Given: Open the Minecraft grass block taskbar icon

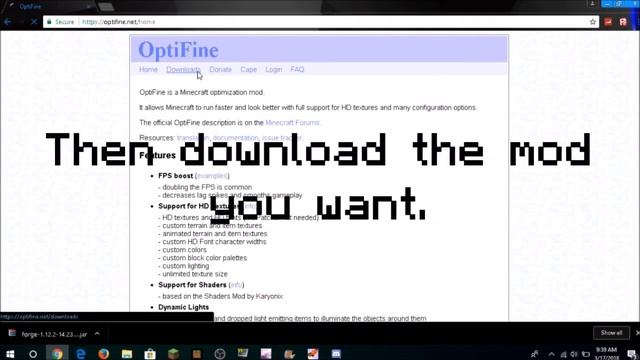Looking at the screenshot, I should (173, 353).
